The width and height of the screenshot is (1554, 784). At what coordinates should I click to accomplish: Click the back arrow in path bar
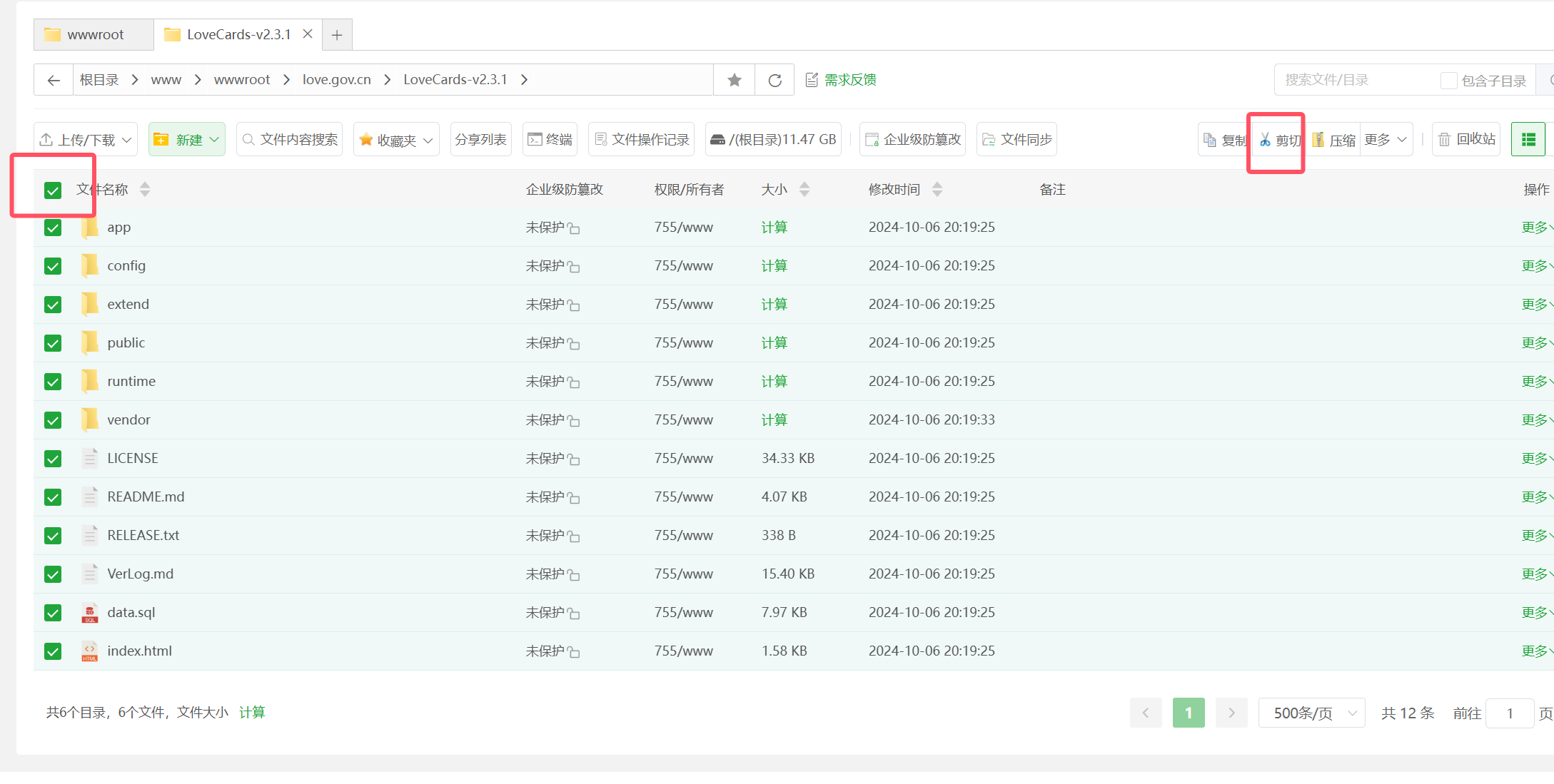tap(54, 80)
